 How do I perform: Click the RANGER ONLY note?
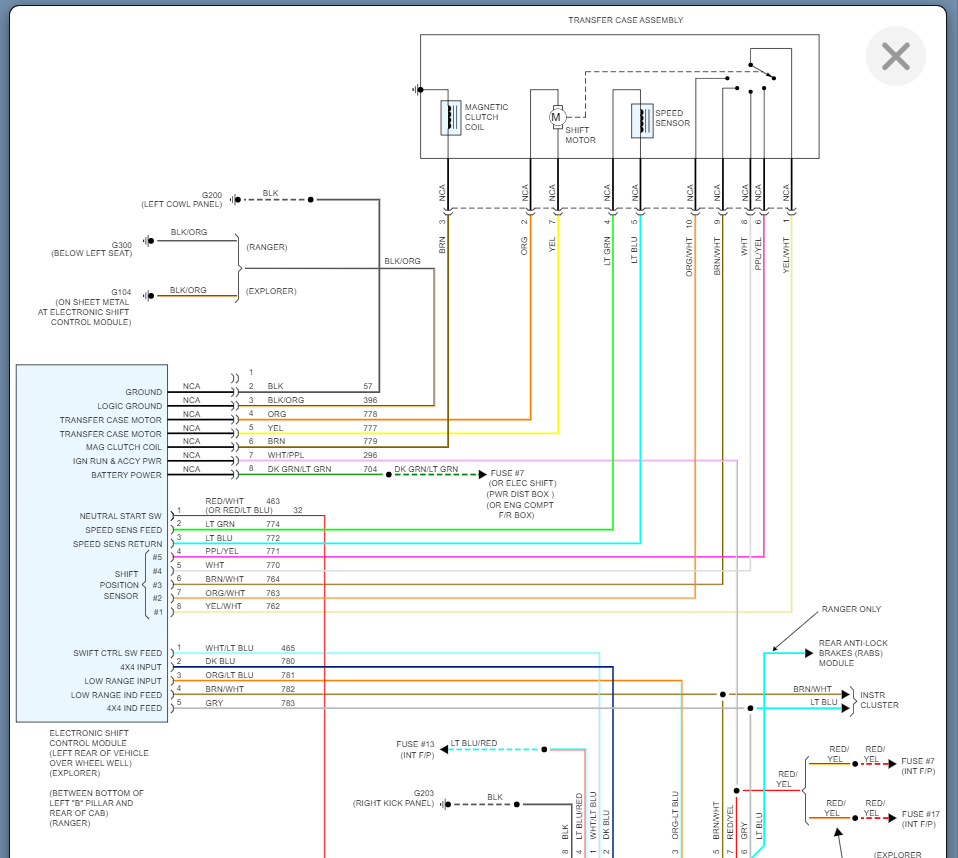[x=851, y=609]
